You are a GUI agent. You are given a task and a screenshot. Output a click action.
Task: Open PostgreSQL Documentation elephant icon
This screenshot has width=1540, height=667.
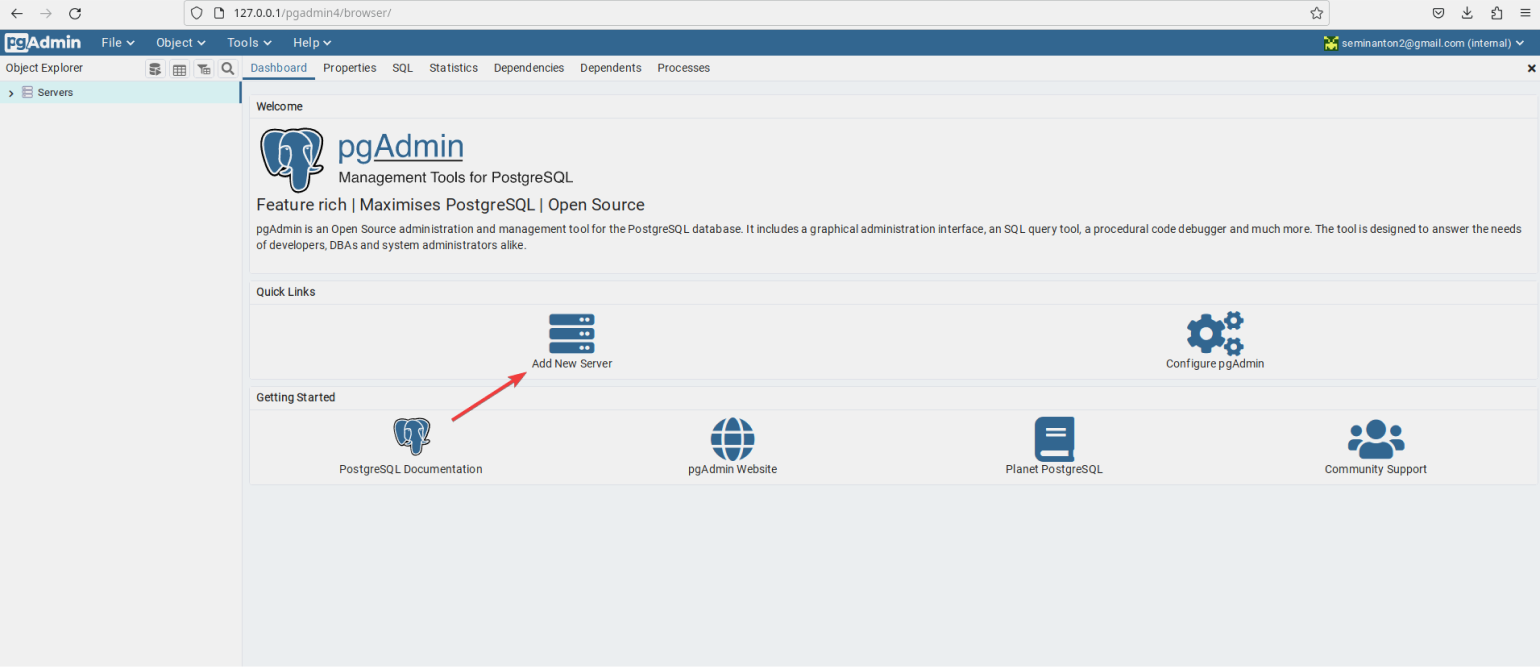click(411, 437)
